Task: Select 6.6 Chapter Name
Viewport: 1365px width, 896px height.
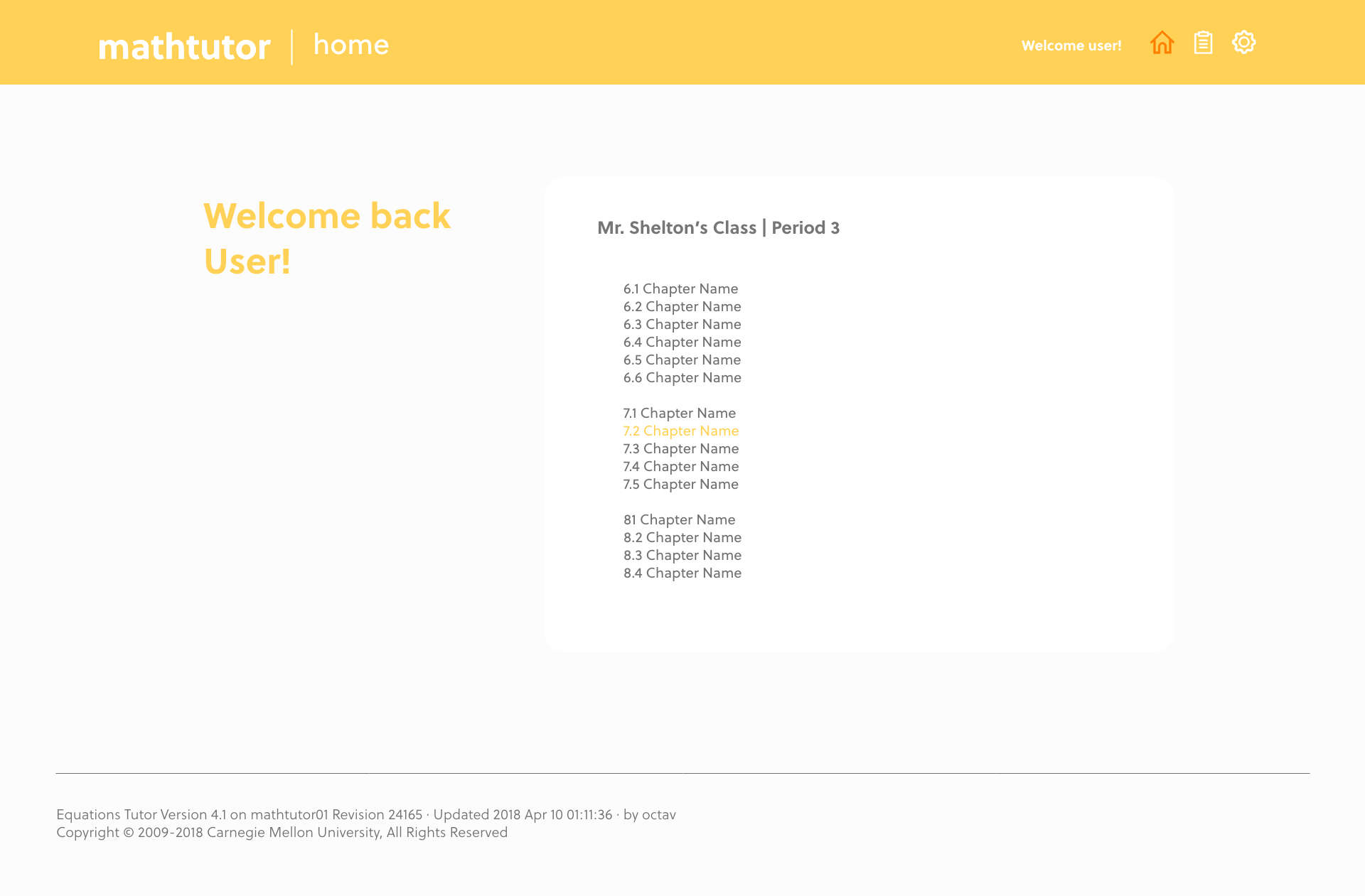Action: tap(682, 378)
